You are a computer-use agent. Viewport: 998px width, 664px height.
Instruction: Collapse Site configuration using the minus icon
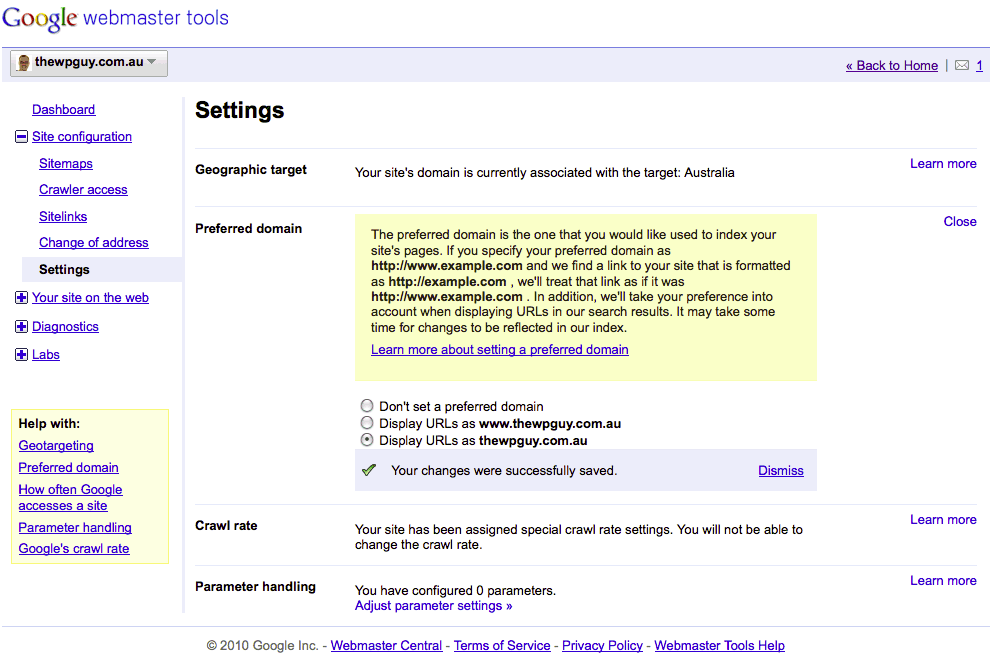tap(21, 136)
